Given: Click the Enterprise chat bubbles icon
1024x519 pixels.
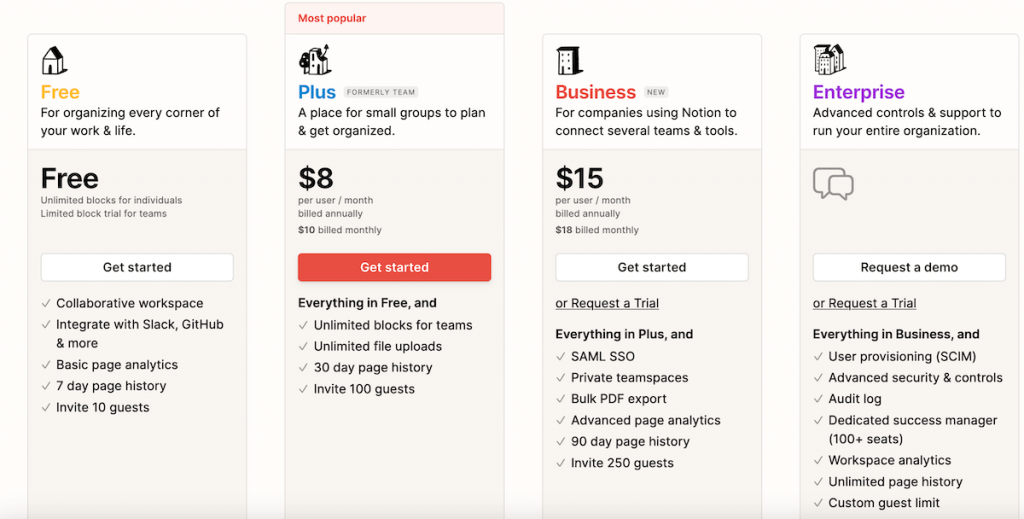Looking at the screenshot, I should pyautogui.click(x=833, y=184).
